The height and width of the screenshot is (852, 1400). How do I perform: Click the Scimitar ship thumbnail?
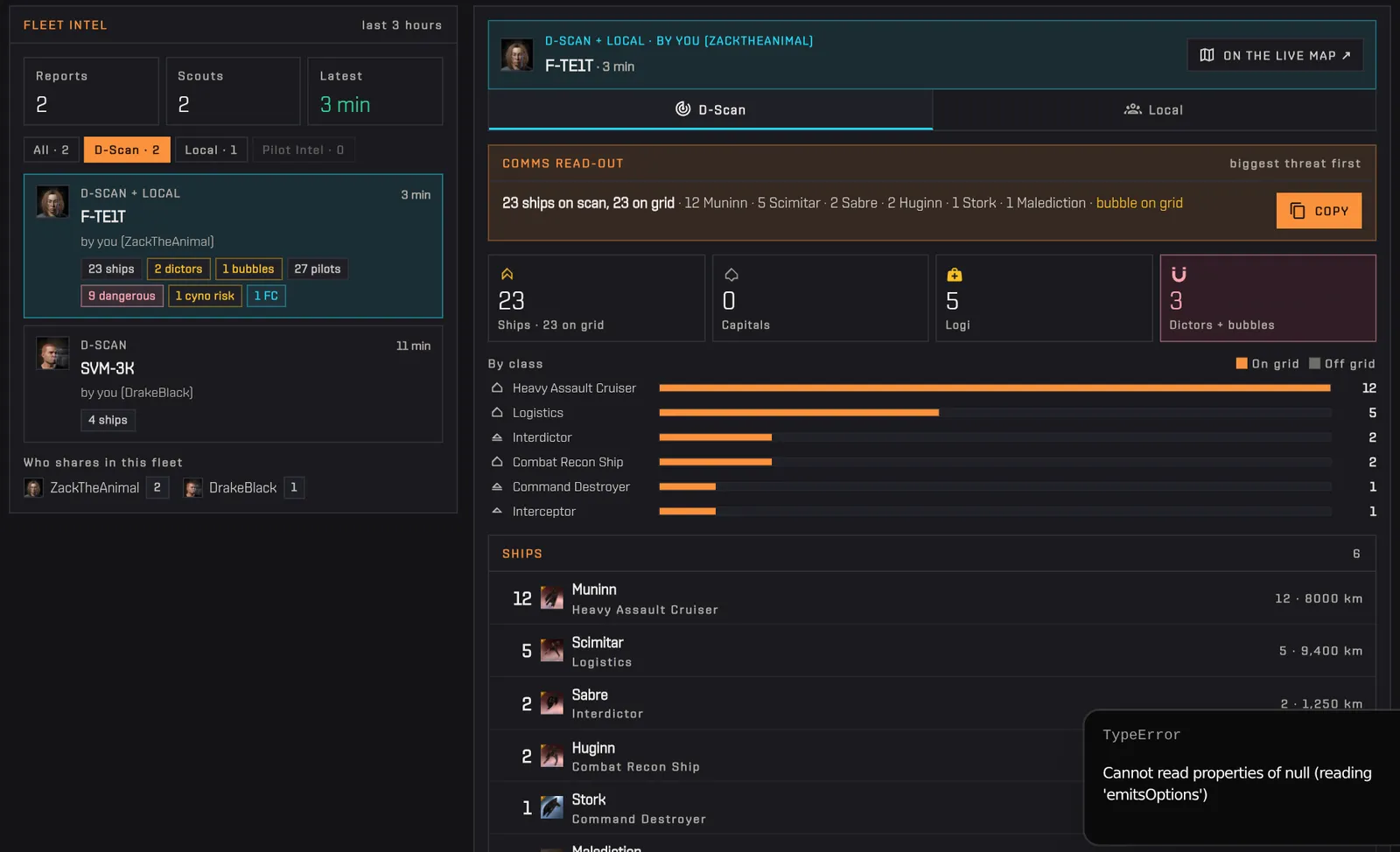coord(552,651)
